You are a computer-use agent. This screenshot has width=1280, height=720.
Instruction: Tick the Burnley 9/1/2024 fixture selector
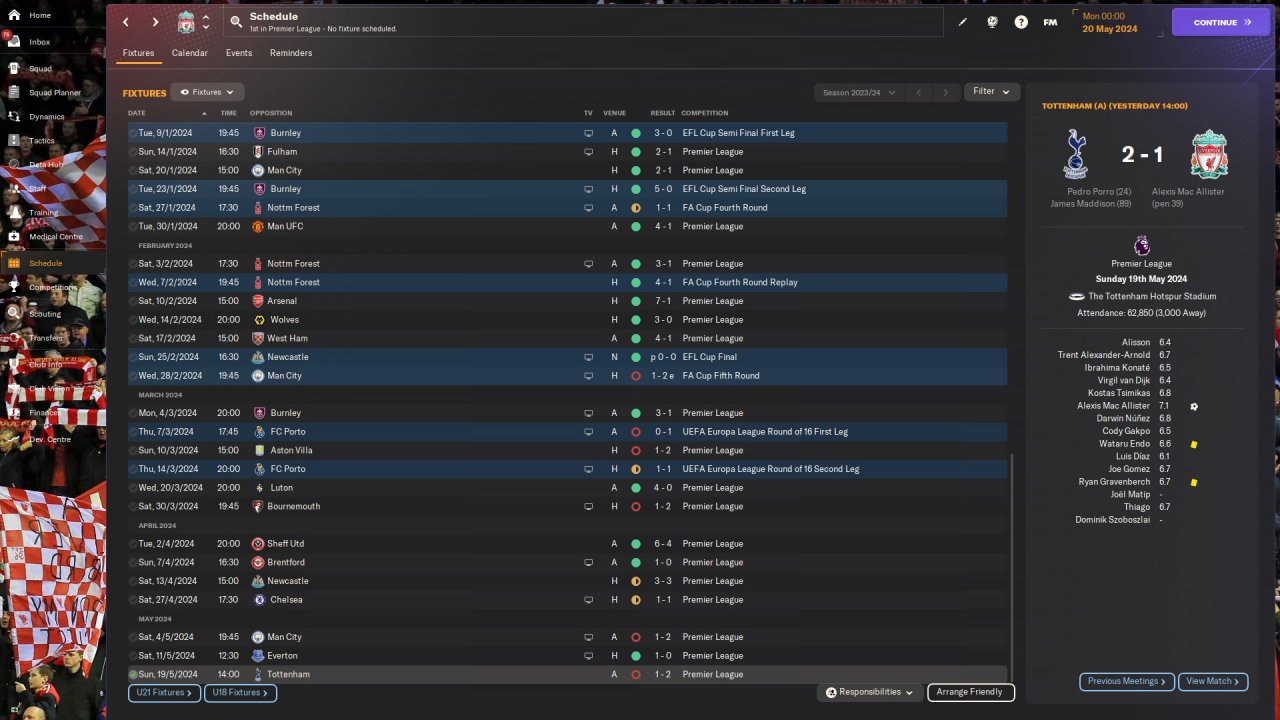click(133, 133)
